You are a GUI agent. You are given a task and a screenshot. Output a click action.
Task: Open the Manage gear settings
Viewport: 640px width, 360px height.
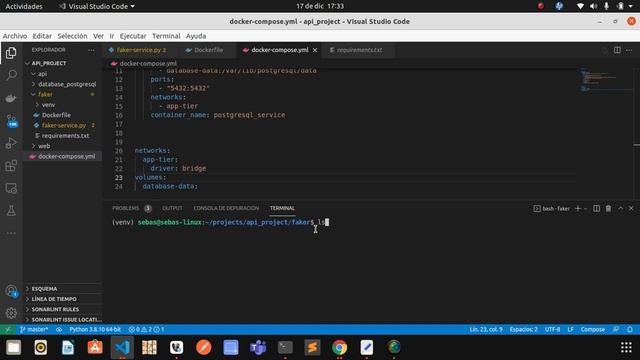pyautogui.click(x=11, y=313)
